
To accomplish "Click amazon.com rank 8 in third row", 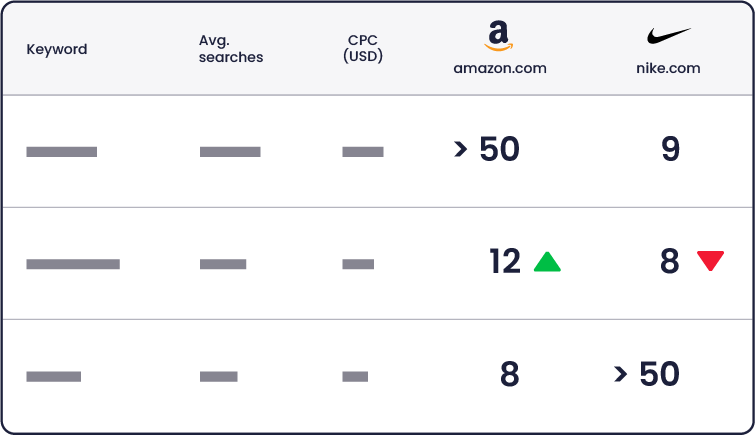I will 509,374.
